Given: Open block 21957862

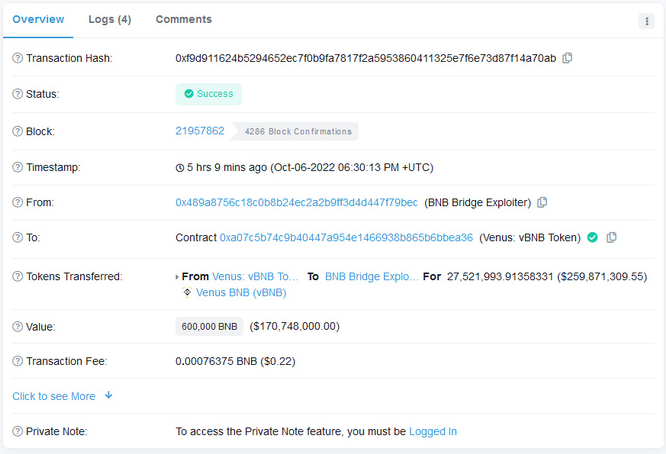Looking at the screenshot, I should pyautogui.click(x=200, y=131).
